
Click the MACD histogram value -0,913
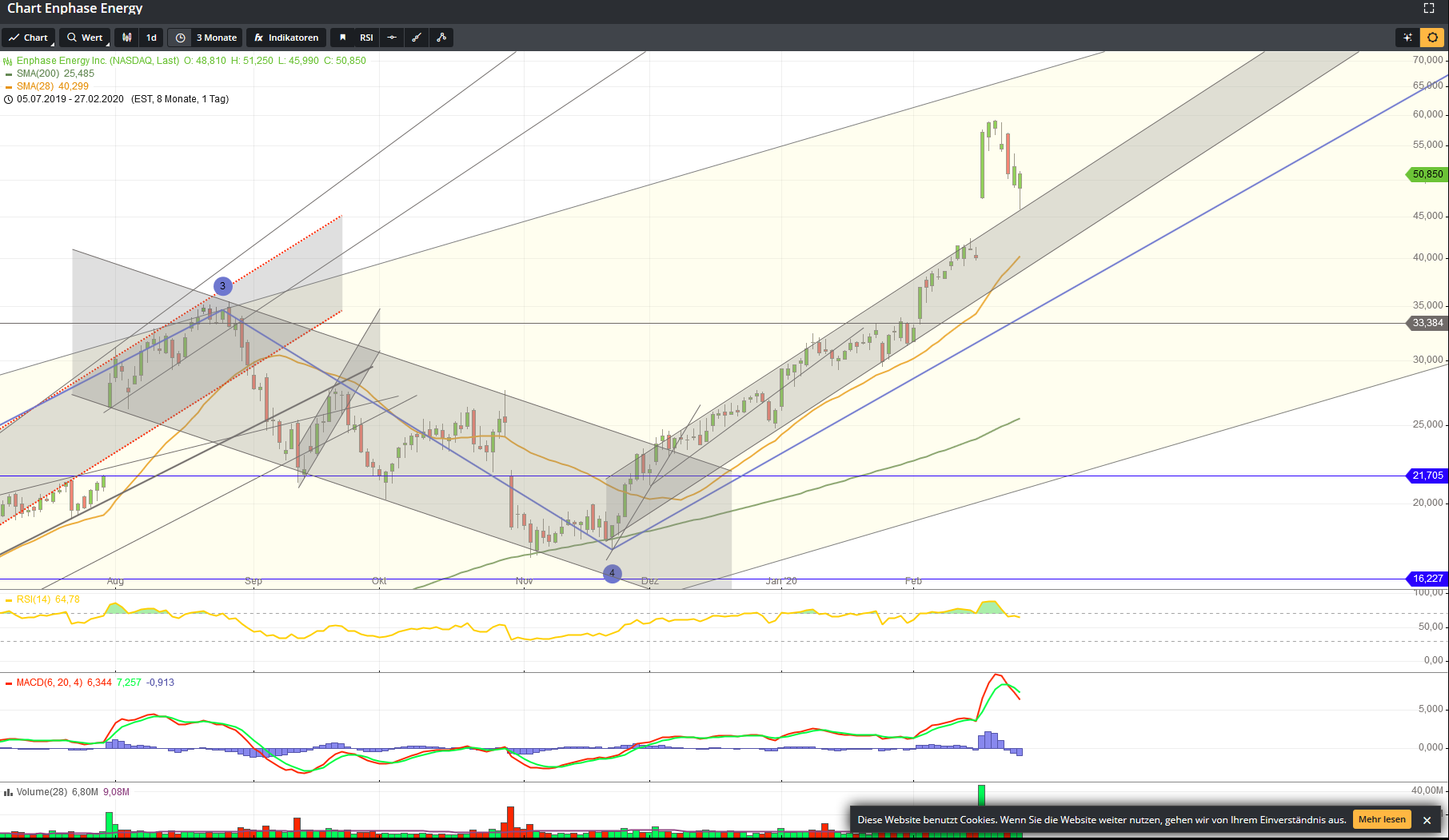click(160, 683)
